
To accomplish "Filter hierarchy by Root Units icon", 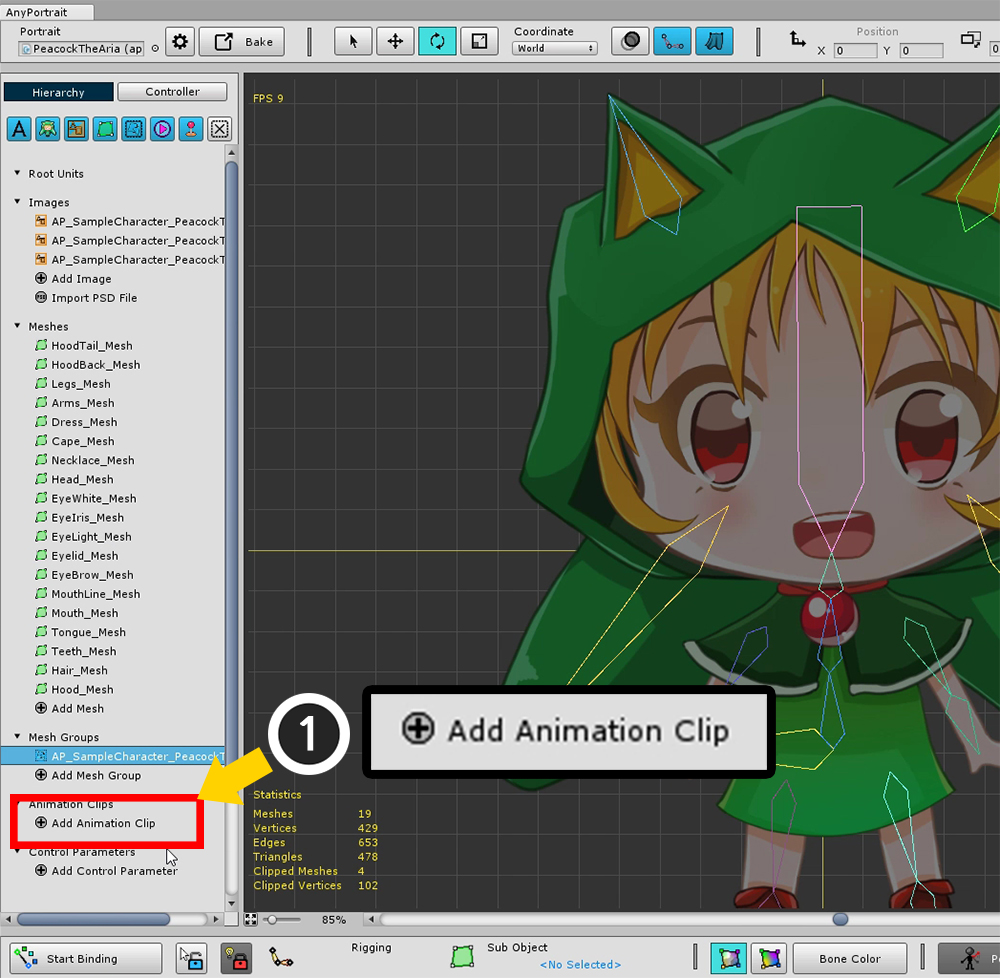I will 48,129.
